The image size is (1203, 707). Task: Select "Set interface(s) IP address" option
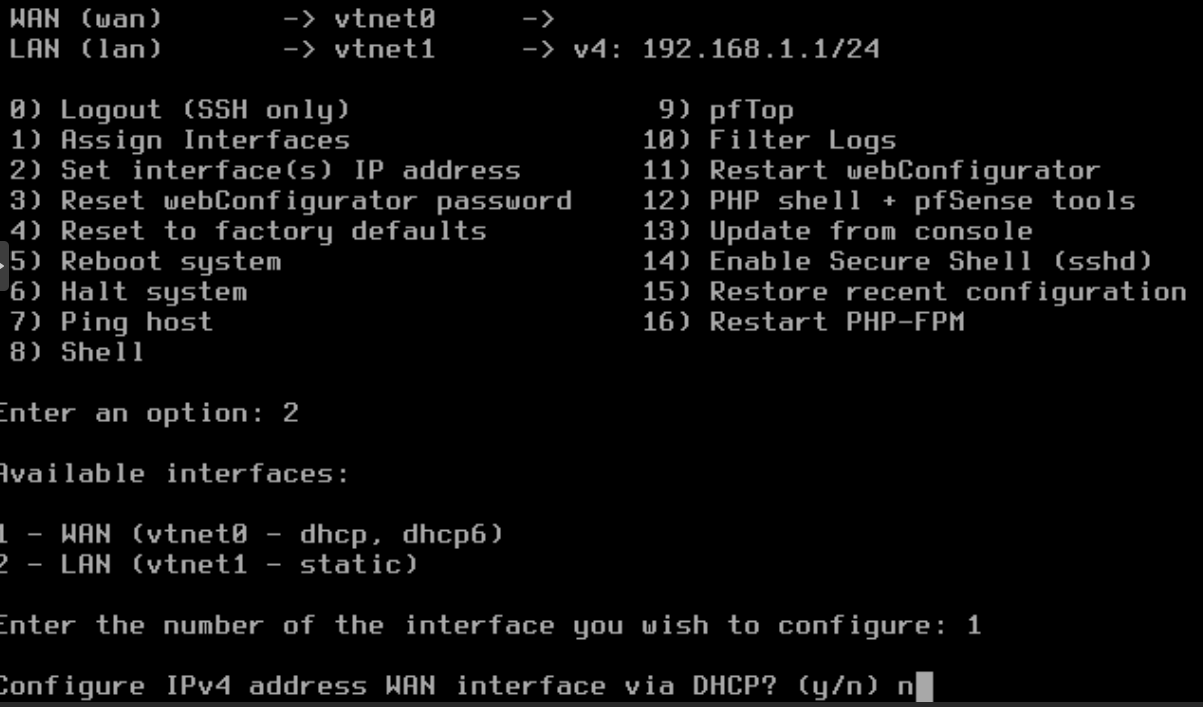[x=290, y=170]
